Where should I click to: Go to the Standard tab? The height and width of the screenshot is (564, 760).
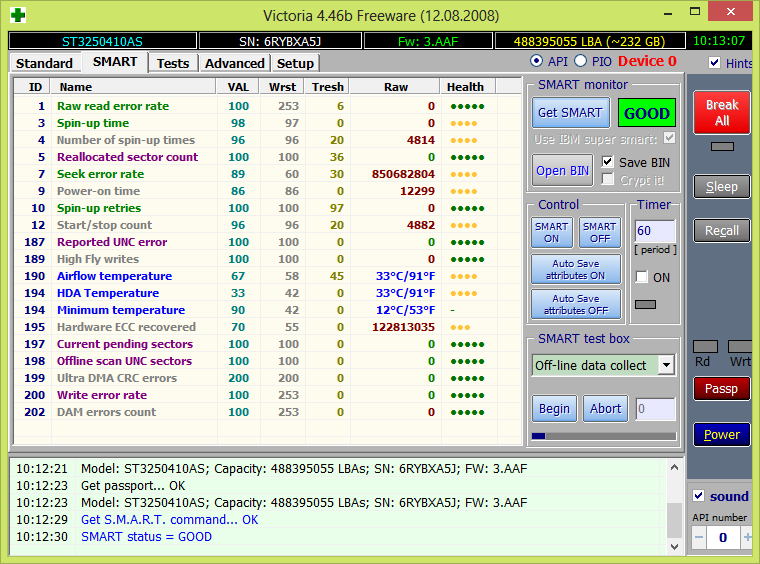coord(44,63)
